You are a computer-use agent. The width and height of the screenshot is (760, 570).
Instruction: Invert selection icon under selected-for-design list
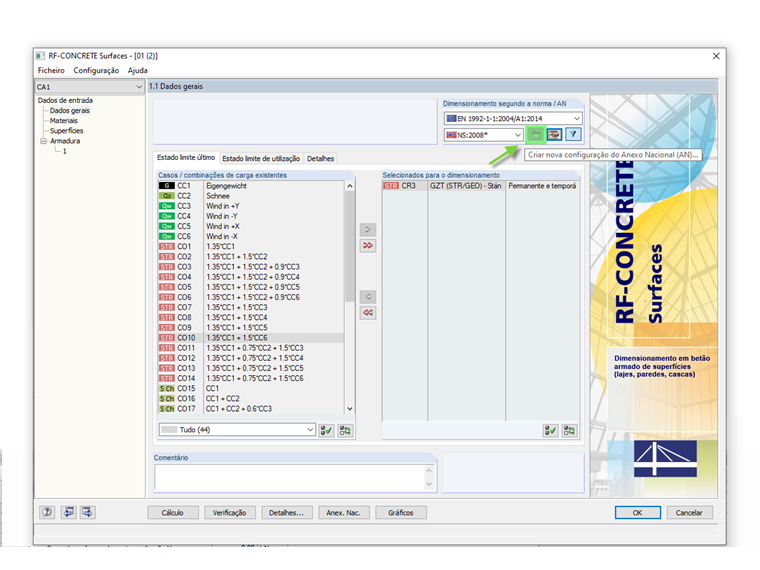(x=569, y=430)
